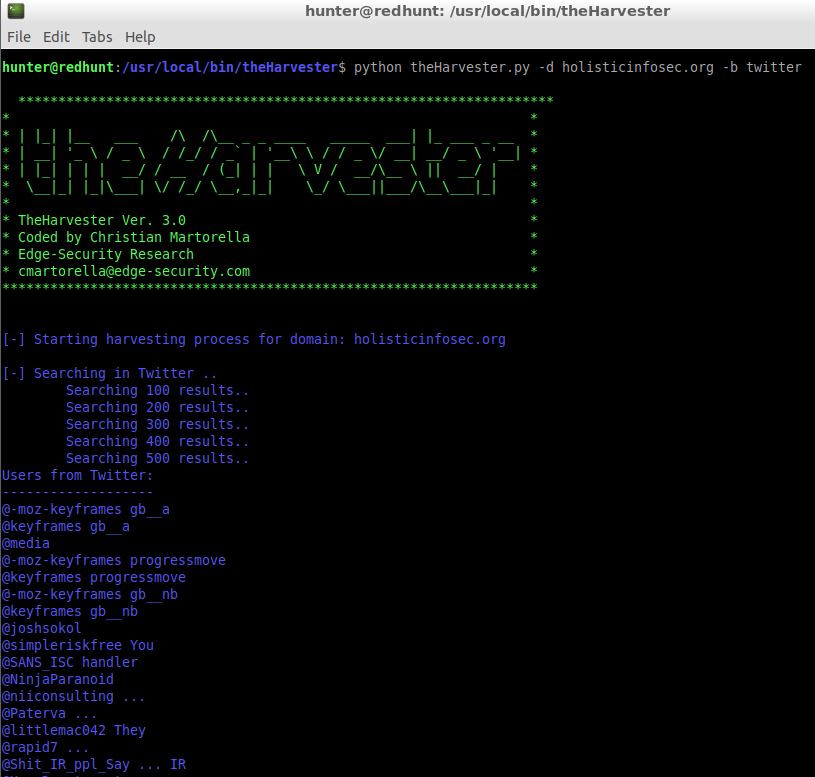
Task: Click the '@-moz-keyframes progressmove' entry
Action: coord(114,560)
